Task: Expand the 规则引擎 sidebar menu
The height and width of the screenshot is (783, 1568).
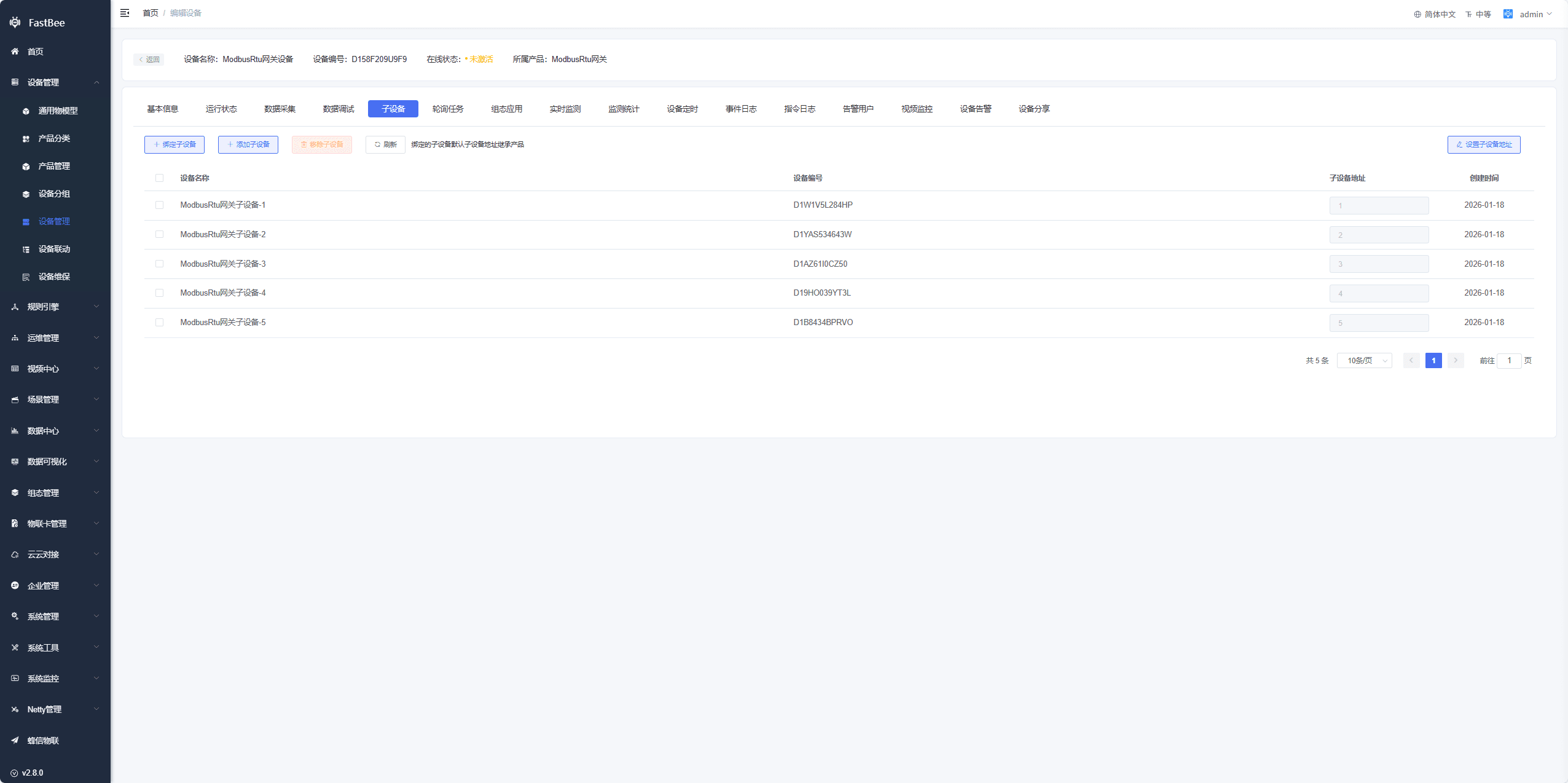Action: (x=55, y=307)
